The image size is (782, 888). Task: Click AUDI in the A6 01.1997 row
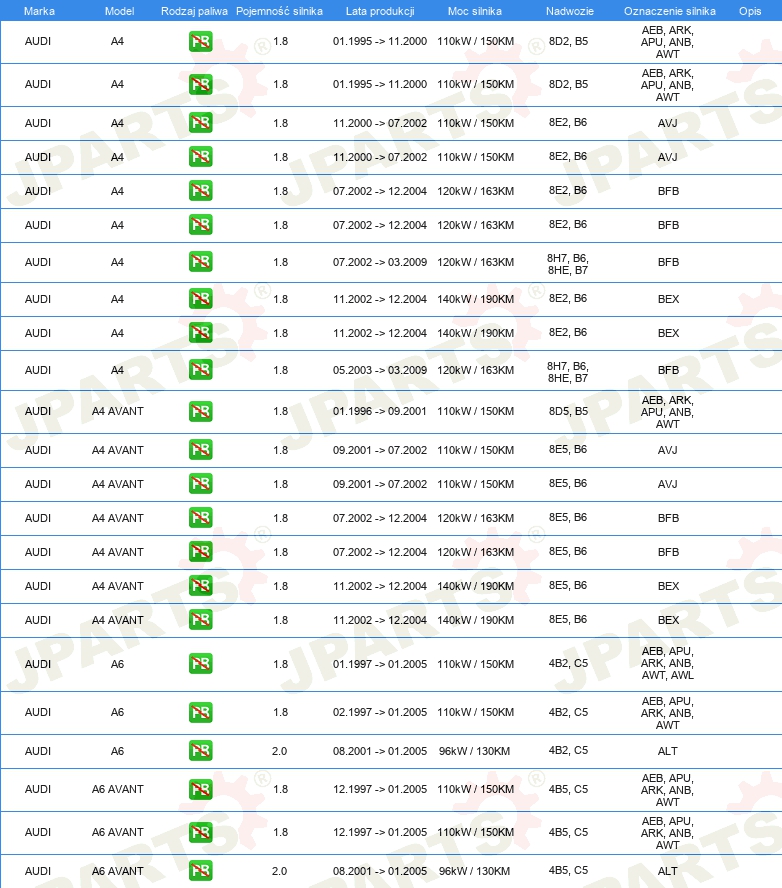tap(38, 664)
